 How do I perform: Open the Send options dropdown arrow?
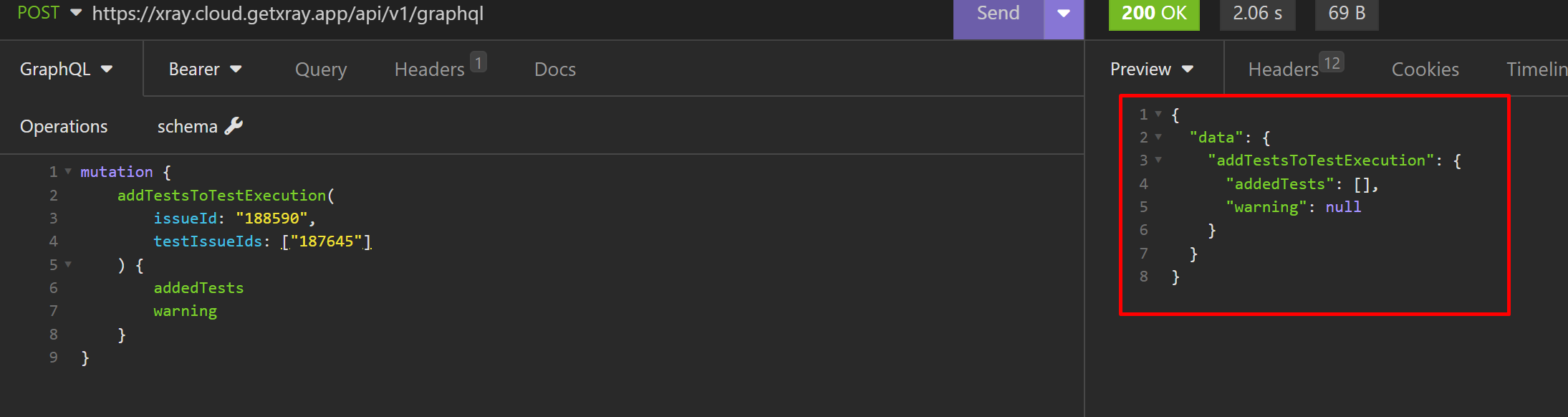click(x=1064, y=14)
